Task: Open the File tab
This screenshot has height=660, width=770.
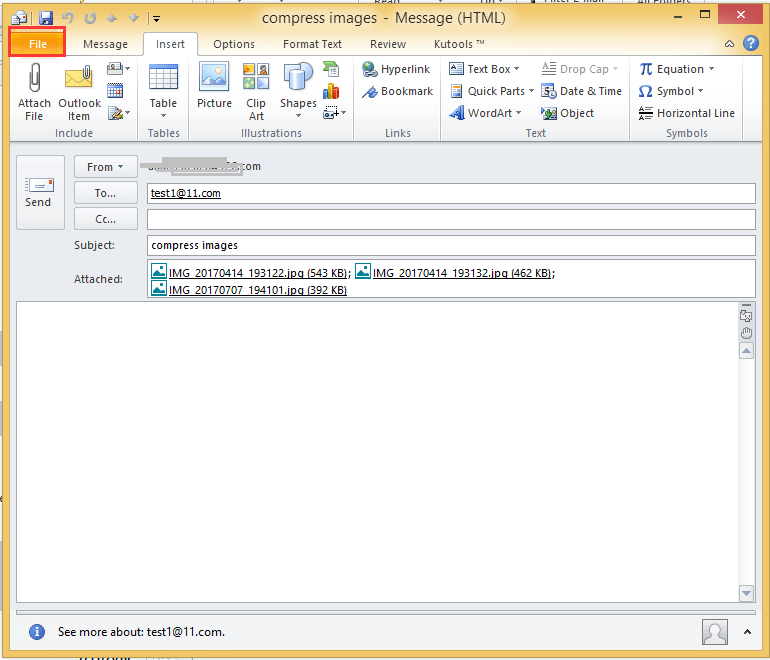Action: coord(37,44)
